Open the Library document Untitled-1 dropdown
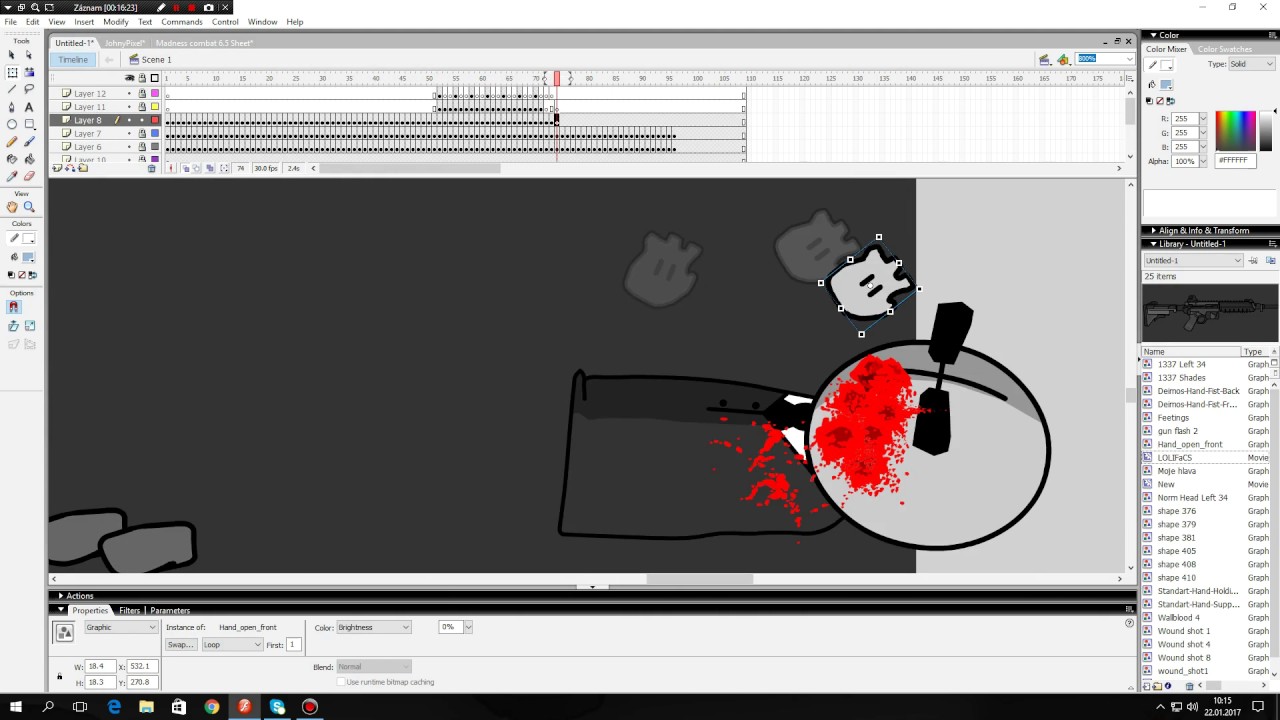Viewport: 1280px width, 720px height. coord(1193,261)
